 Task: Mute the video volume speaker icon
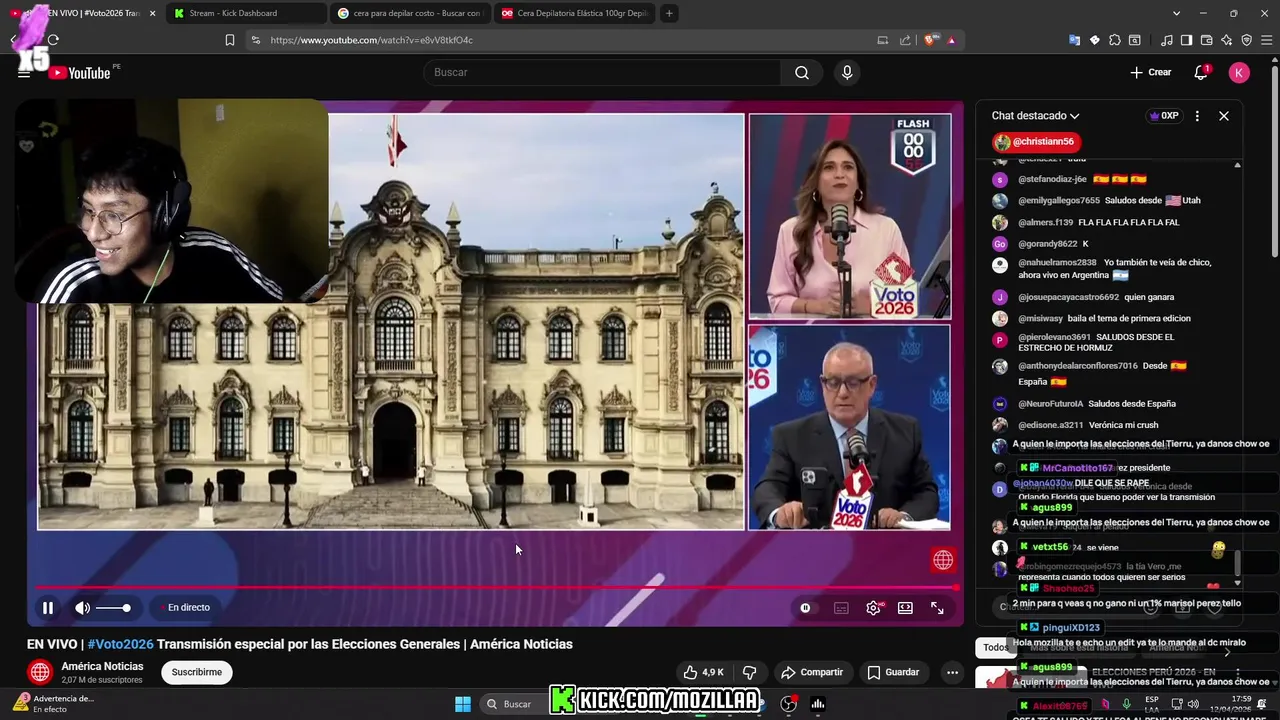pyautogui.click(x=82, y=607)
